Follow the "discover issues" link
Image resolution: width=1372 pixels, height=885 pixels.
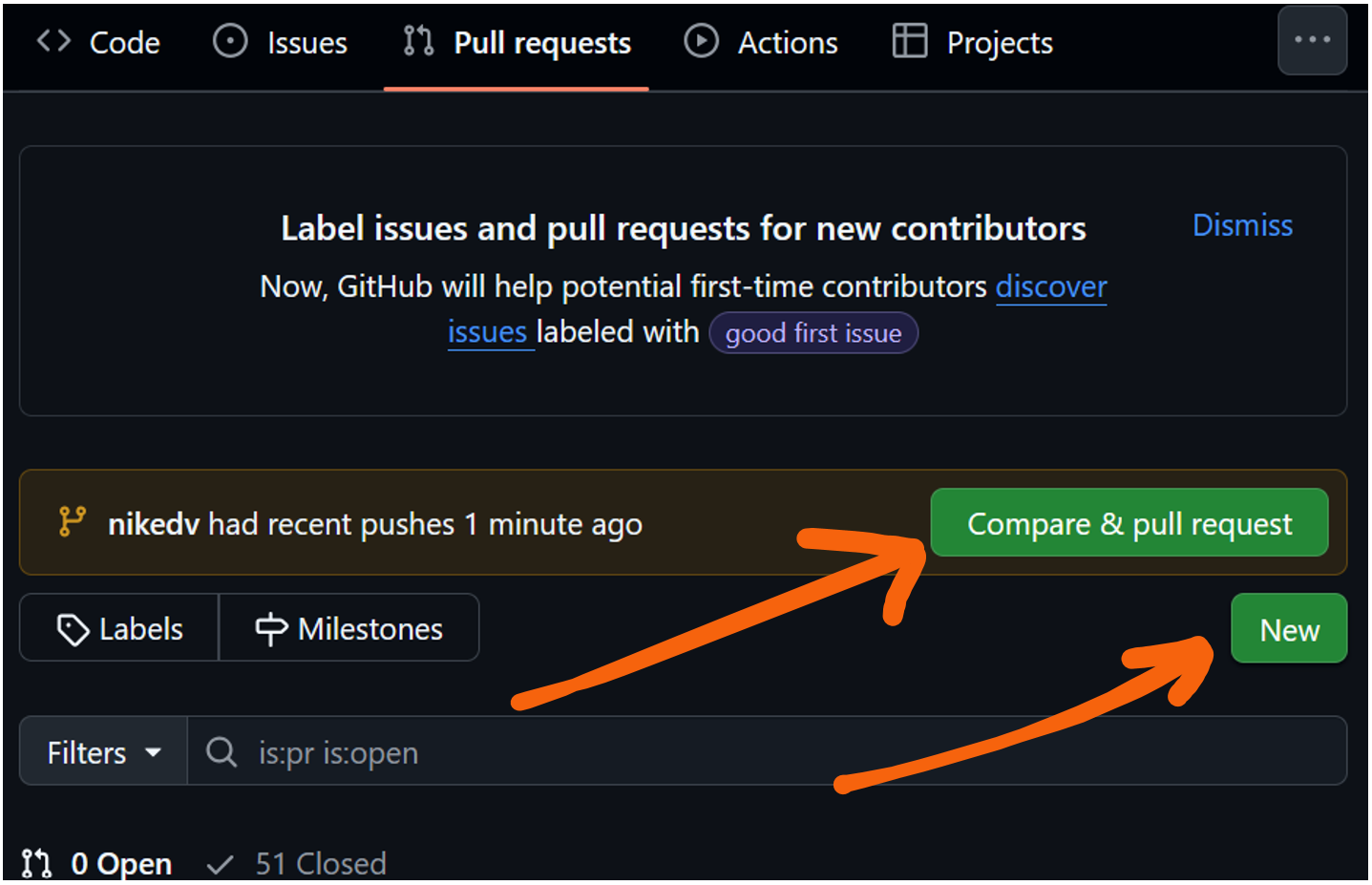[1050, 286]
